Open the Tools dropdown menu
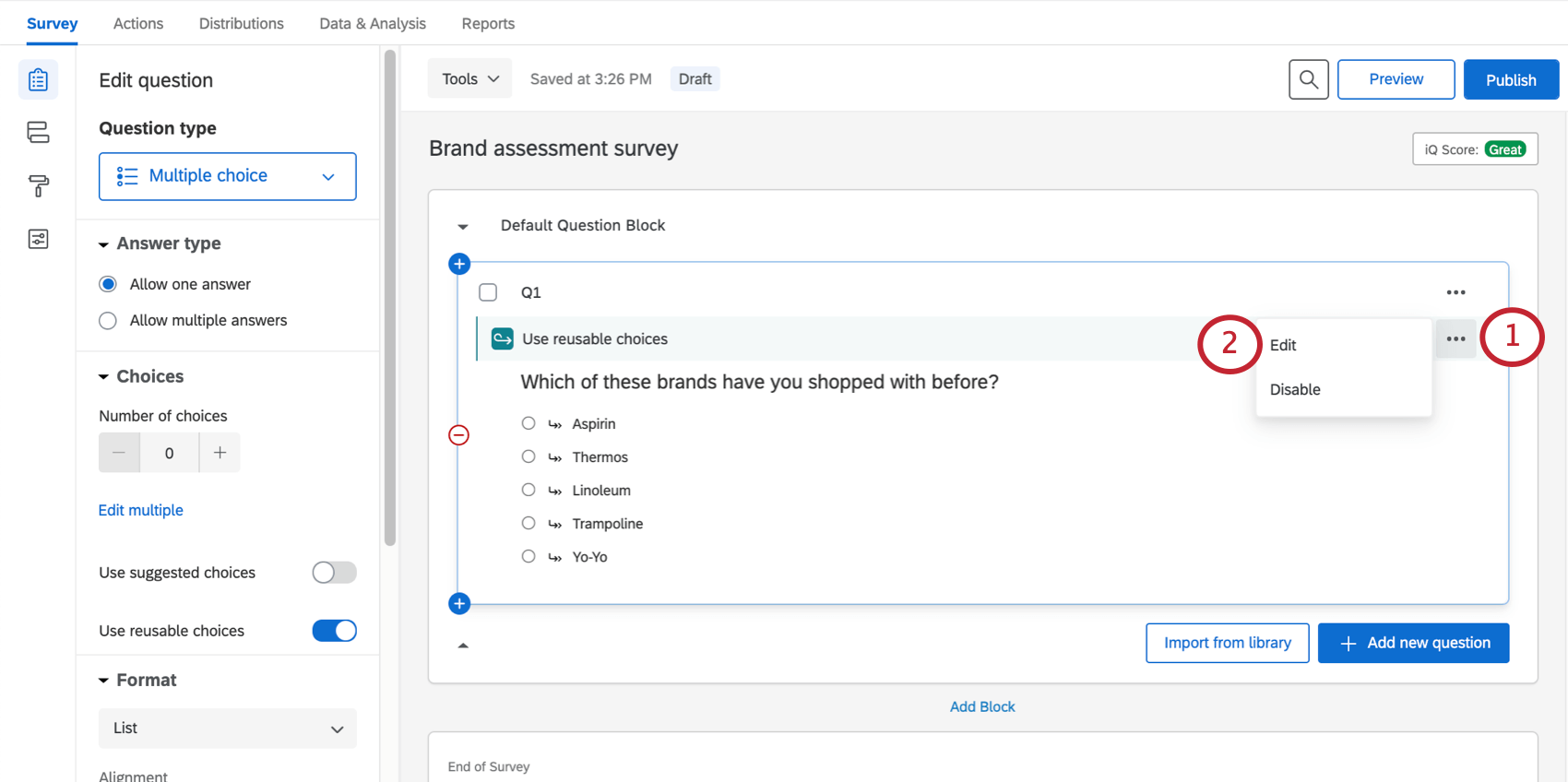This screenshot has height=782, width=1568. tap(469, 79)
